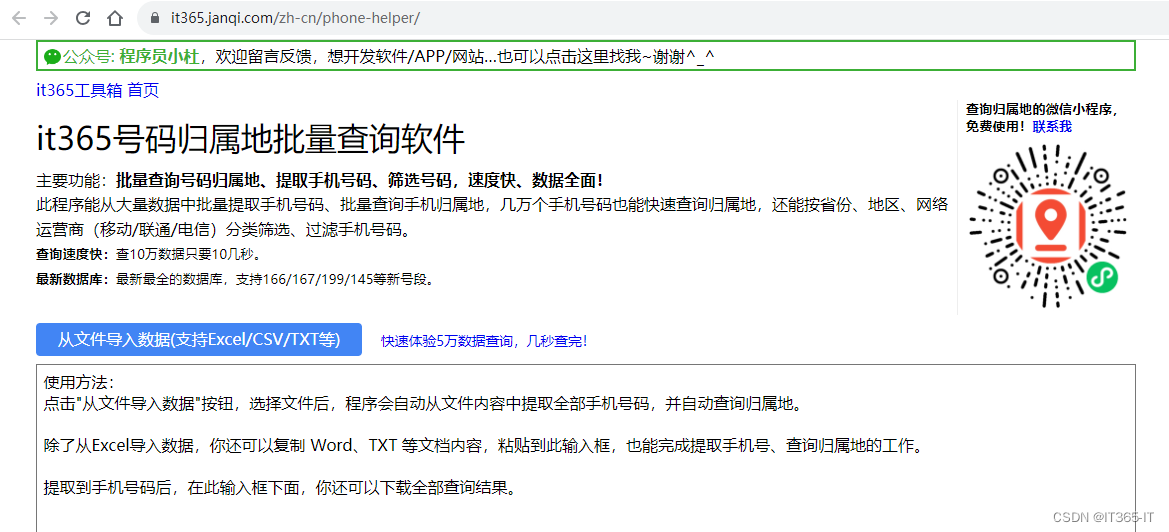Viewport: 1169px width, 532px height.
Task: Open the it365工具箱 首页 link
Action: 98,91
